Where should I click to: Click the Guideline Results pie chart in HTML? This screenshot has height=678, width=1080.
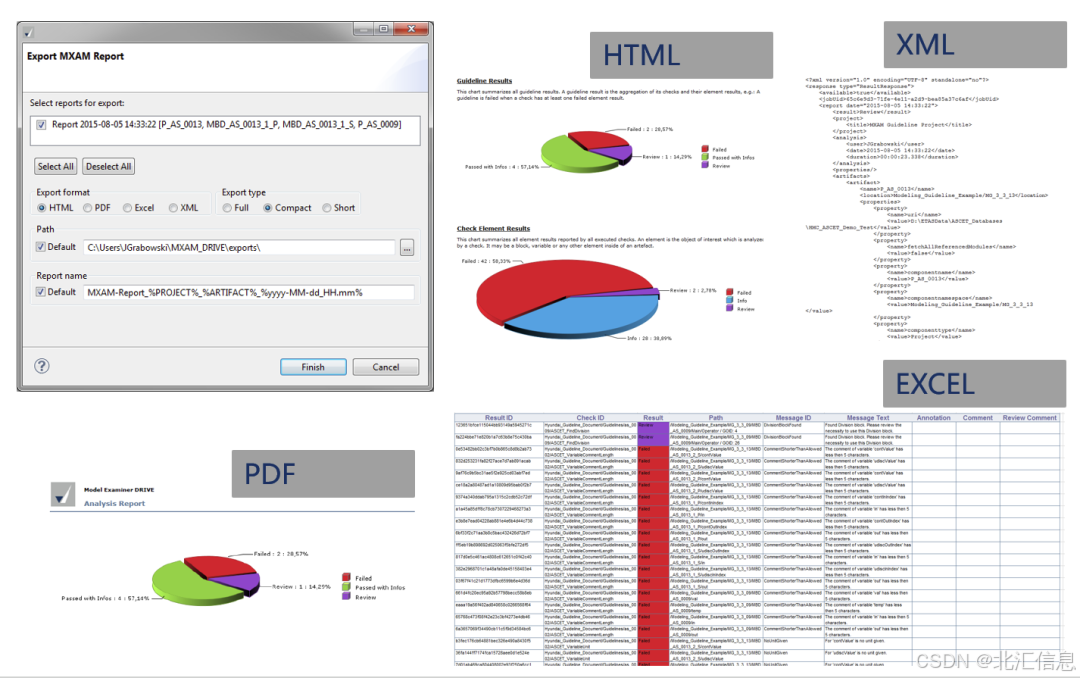tap(586, 152)
